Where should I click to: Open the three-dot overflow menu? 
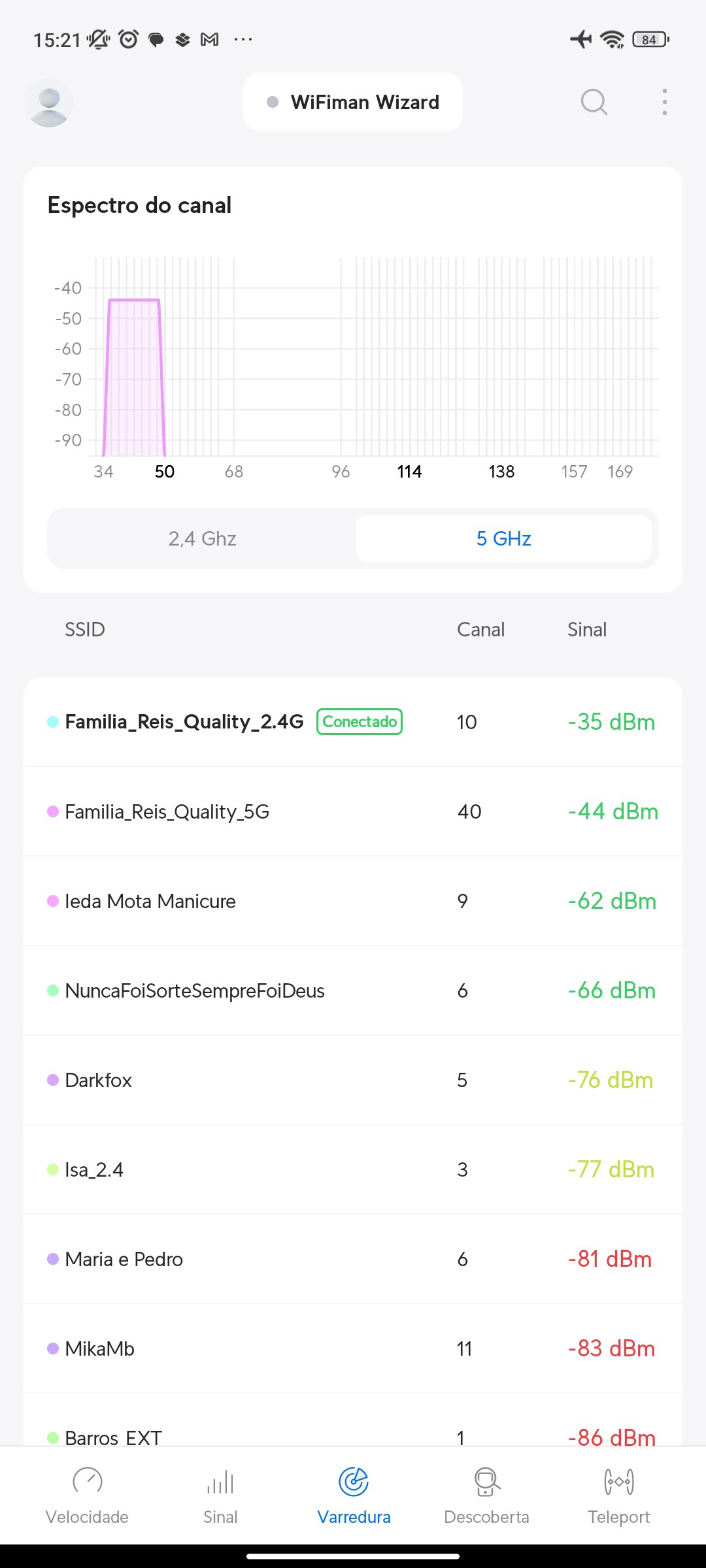pos(664,102)
